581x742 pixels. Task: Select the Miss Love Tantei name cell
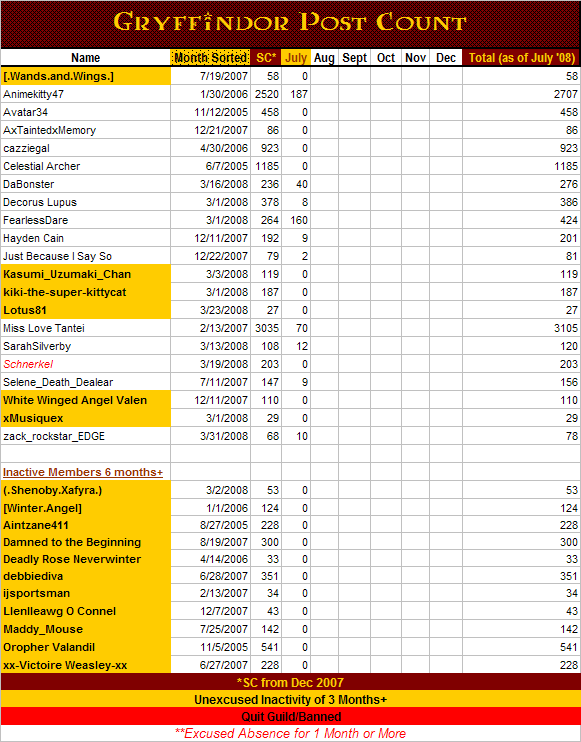pos(86,328)
